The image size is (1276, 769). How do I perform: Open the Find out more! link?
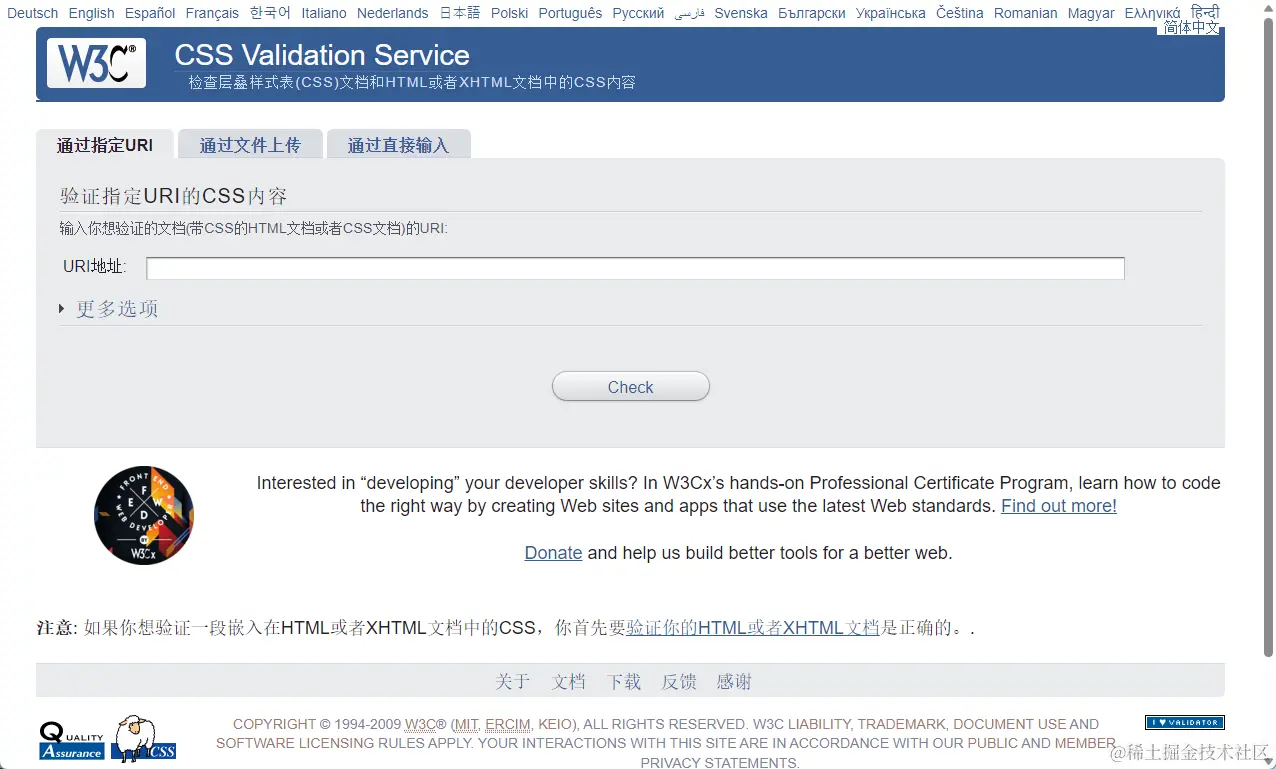1059,506
